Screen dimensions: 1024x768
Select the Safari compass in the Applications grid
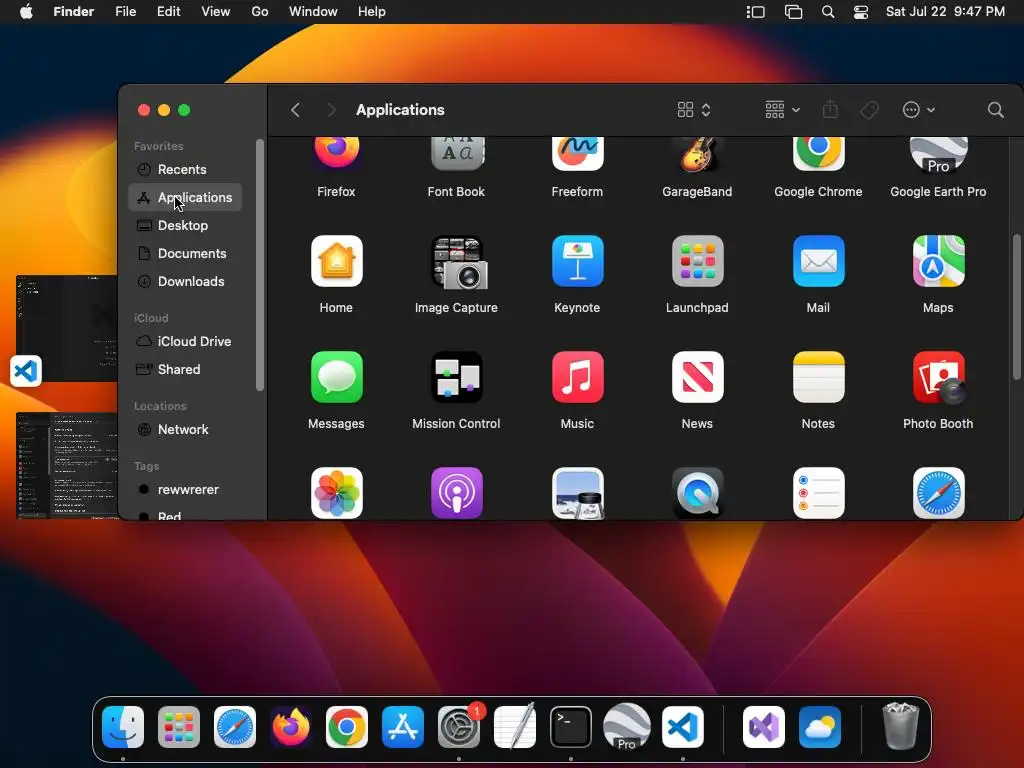pyautogui.click(x=938, y=493)
